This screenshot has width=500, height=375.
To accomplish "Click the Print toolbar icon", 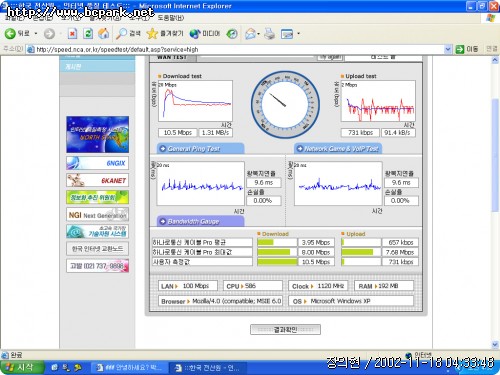I will coord(269,34).
